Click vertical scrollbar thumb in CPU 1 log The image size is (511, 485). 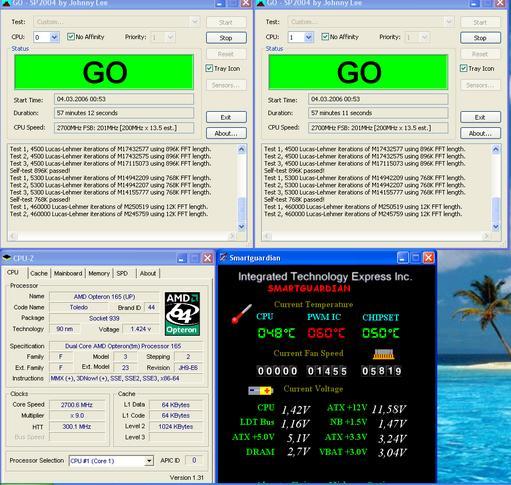(496, 210)
